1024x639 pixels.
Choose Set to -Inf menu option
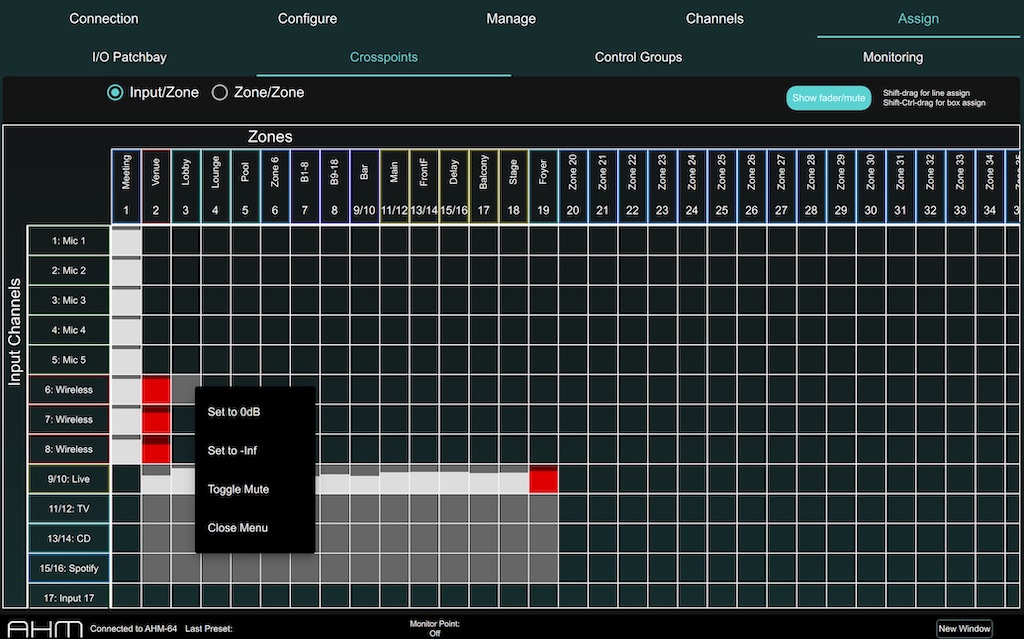[x=232, y=451]
